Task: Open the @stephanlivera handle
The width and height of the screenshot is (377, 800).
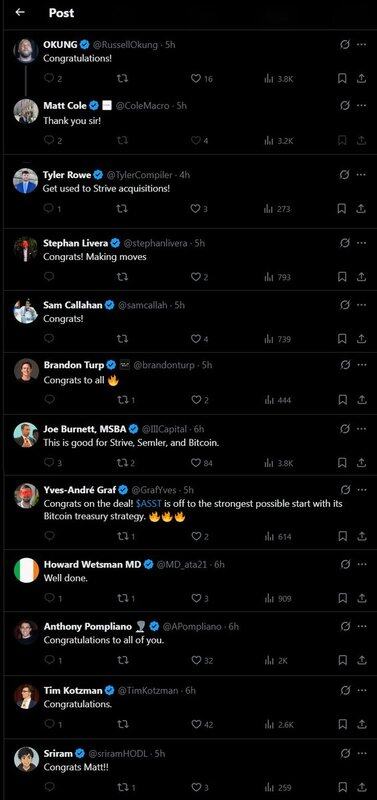Action: [156, 243]
